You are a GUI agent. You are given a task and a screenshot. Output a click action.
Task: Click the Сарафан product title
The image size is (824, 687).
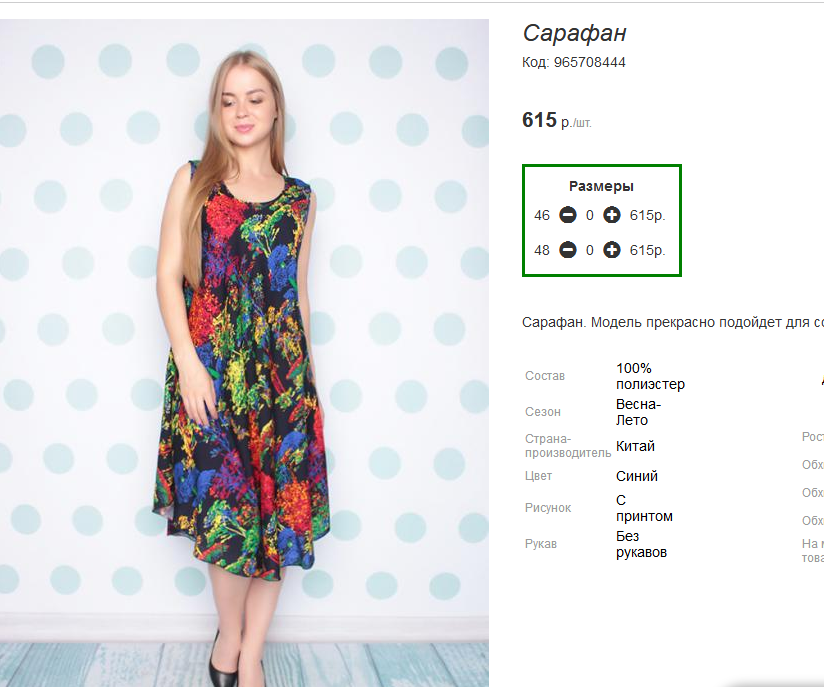pos(574,33)
